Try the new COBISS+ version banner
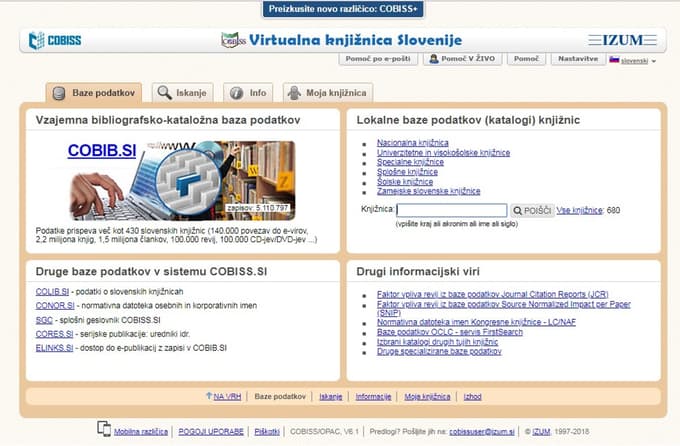Image resolution: width=680 pixels, height=446 pixels. pos(340,9)
